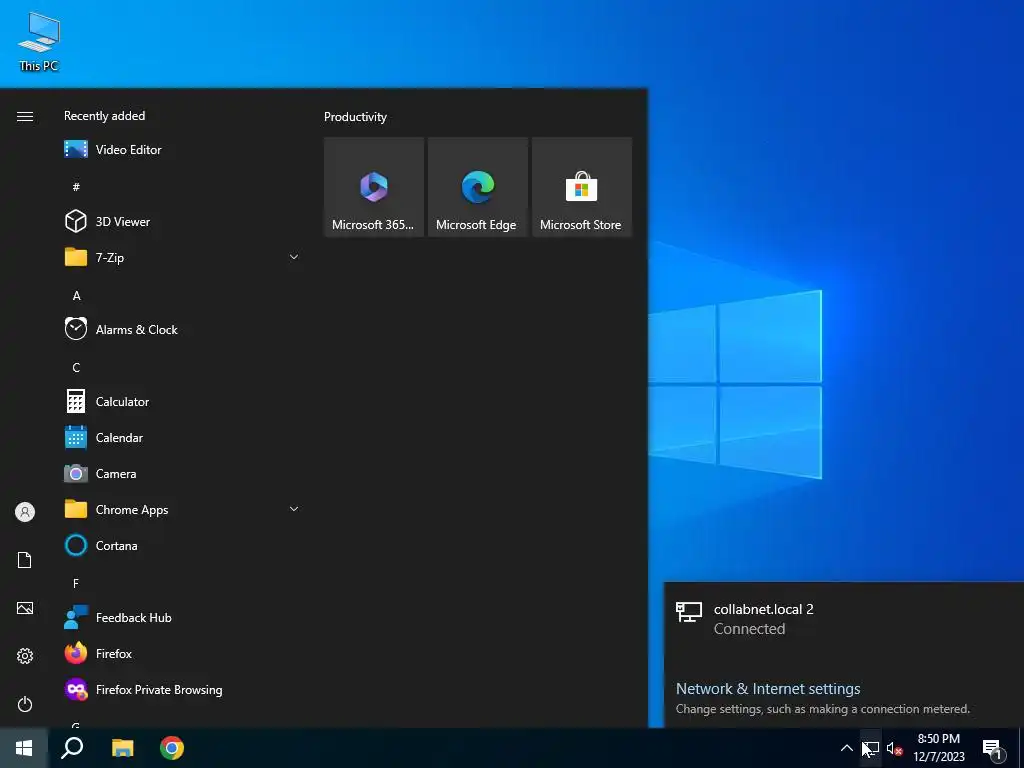Show hidden system tray icons
Image resolution: width=1024 pixels, height=768 pixels.
pos(846,748)
